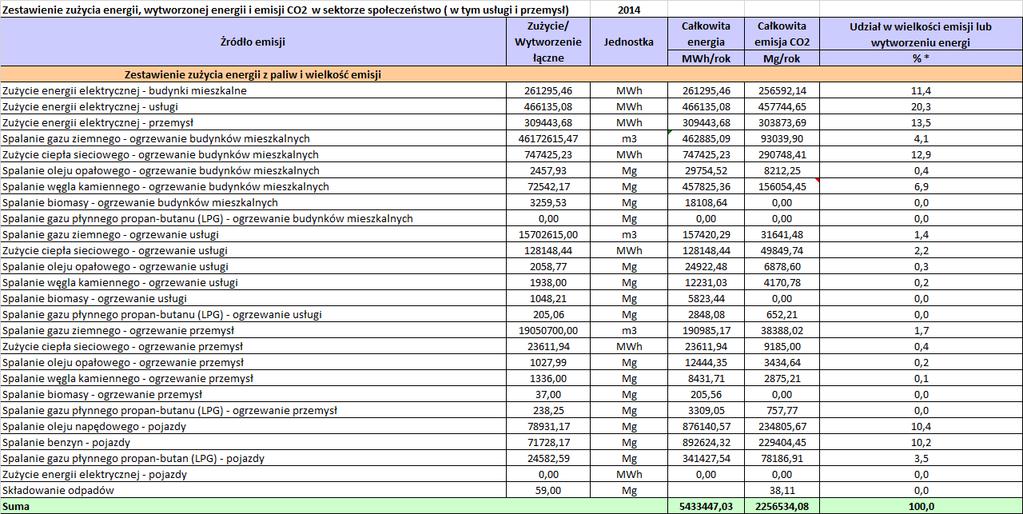Click emission value 38,11
The width and height of the screenshot is (1023, 514).
782,490
